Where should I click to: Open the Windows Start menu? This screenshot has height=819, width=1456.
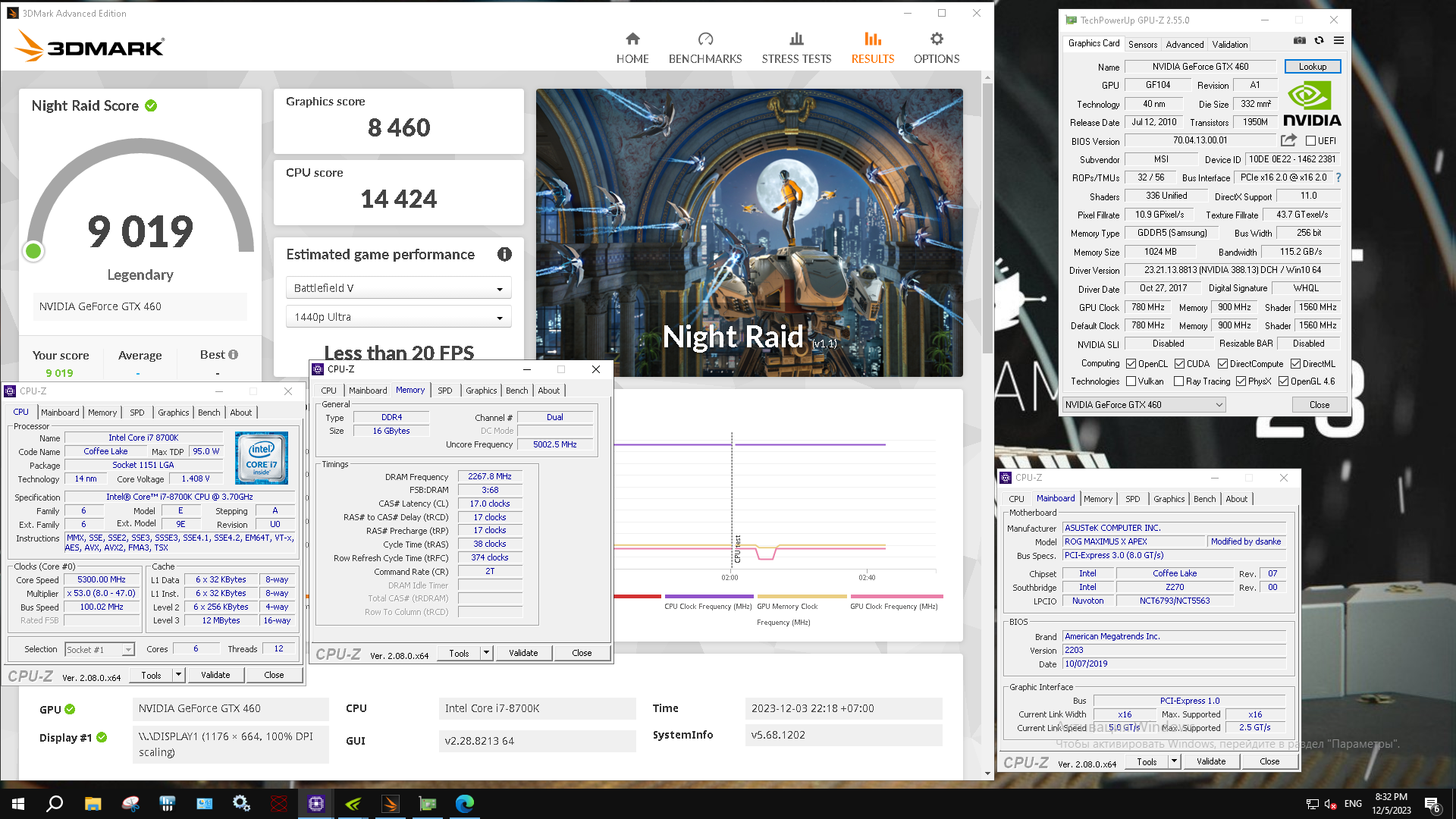pyautogui.click(x=18, y=804)
